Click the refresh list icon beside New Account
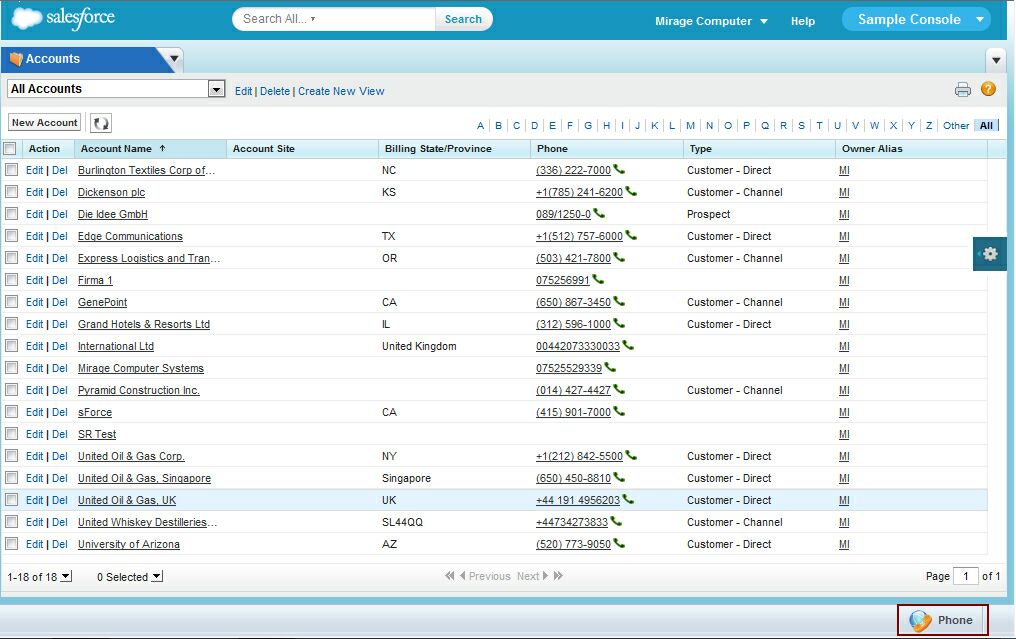Image resolution: width=1016 pixels, height=639 pixels. pyautogui.click(x=101, y=123)
